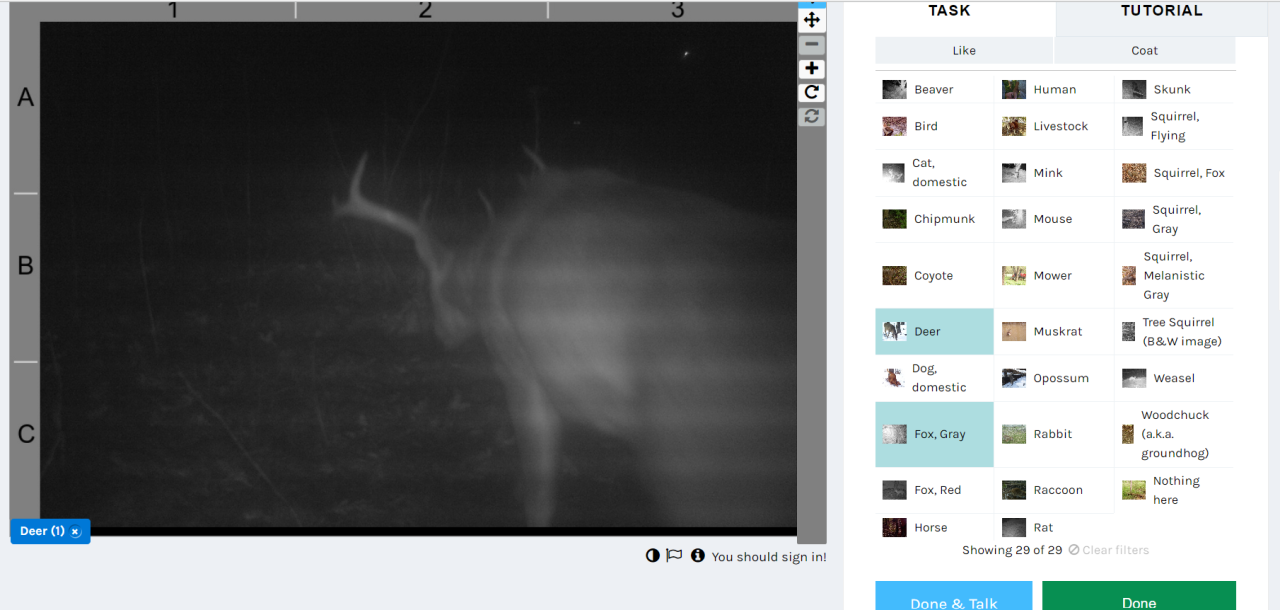Choose Weasel from the list

click(1175, 378)
